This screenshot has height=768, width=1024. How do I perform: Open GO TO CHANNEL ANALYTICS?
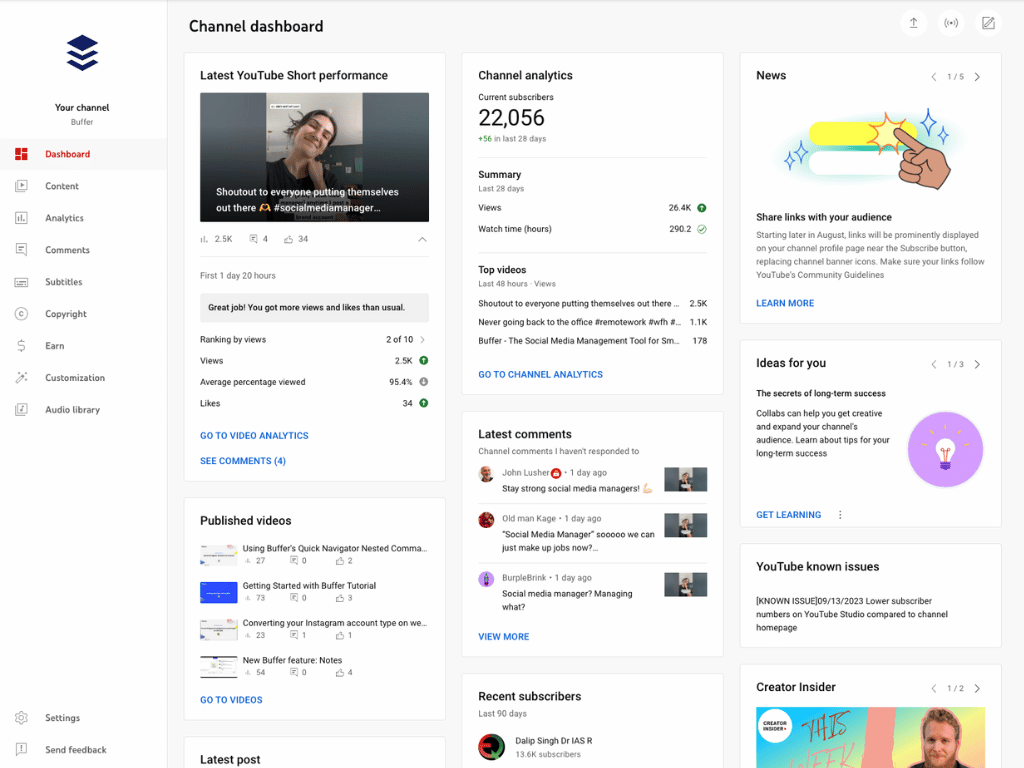[x=540, y=374]
